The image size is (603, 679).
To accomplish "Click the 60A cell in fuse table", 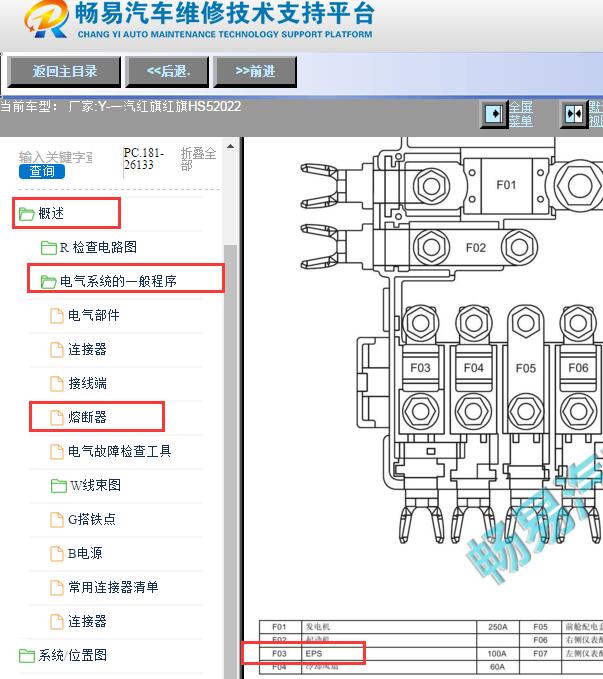I will tap(497, 667).
